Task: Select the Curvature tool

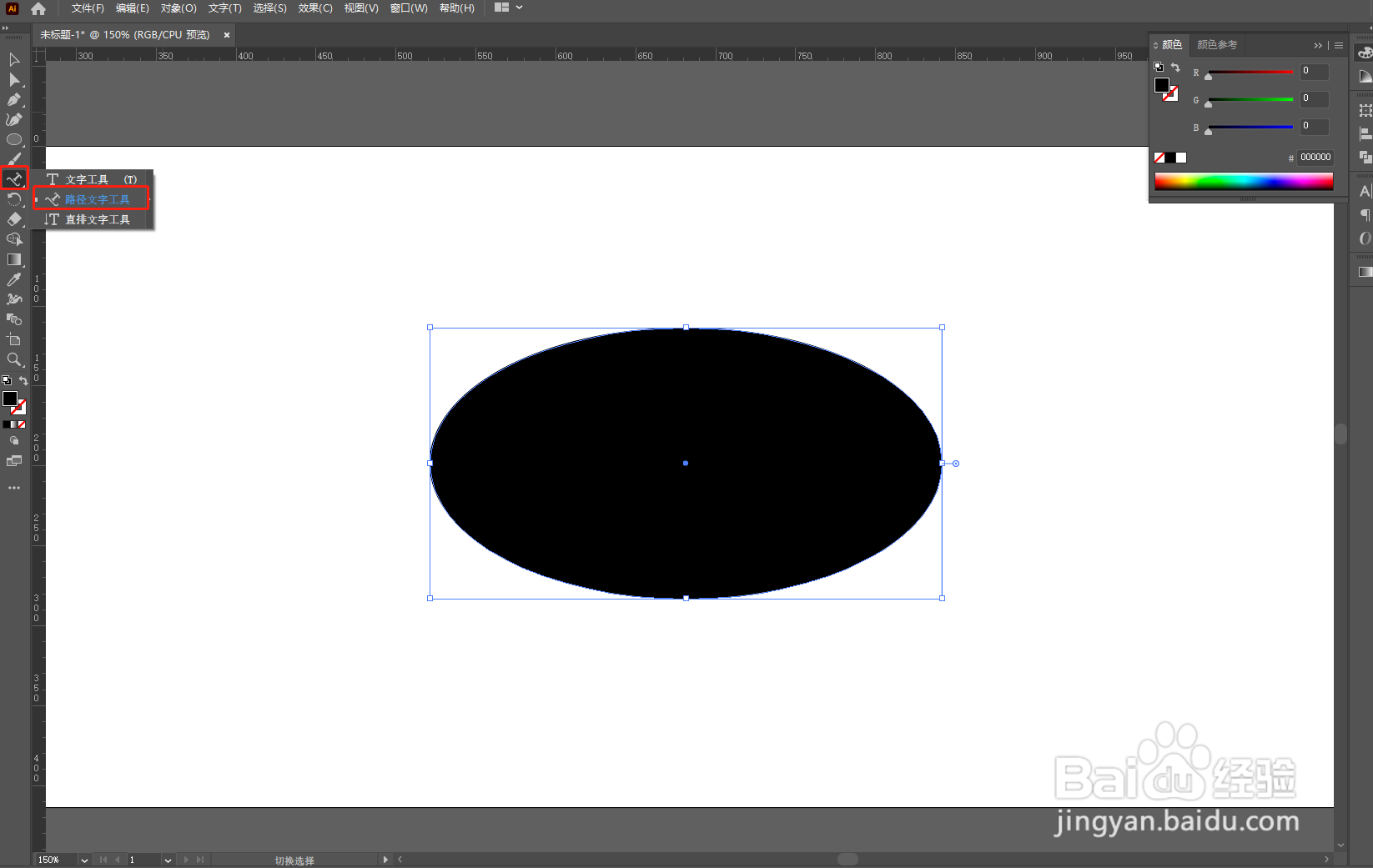Action: pyautogui.click(x=14, y=119)
